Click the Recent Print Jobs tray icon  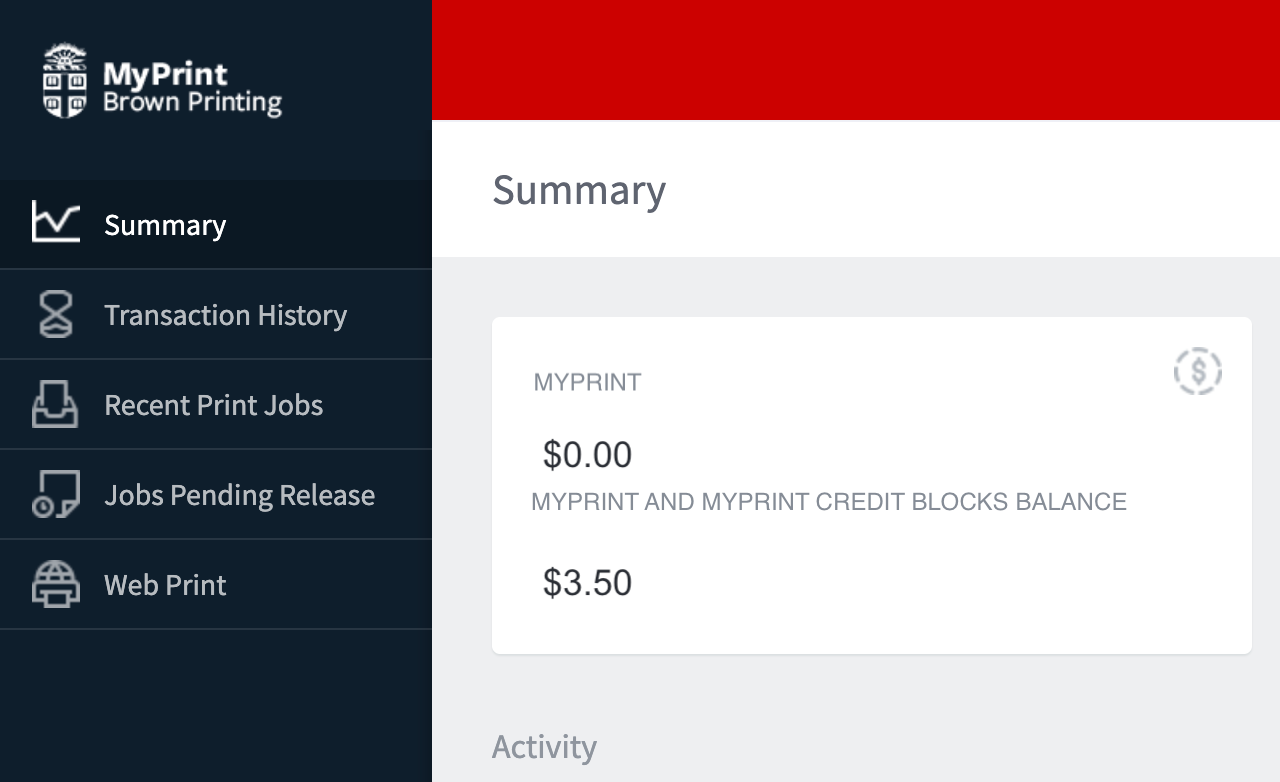tap(55, 404)
